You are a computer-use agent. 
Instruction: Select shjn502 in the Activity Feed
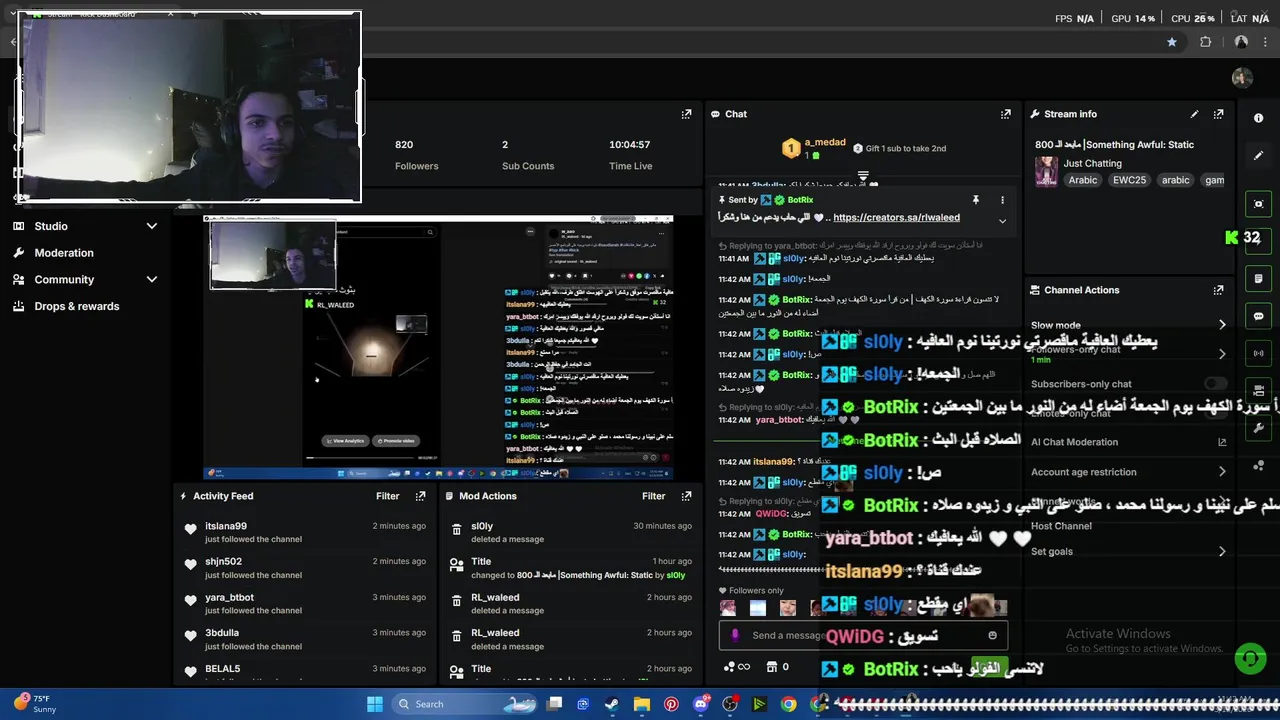tap(223, 562)
